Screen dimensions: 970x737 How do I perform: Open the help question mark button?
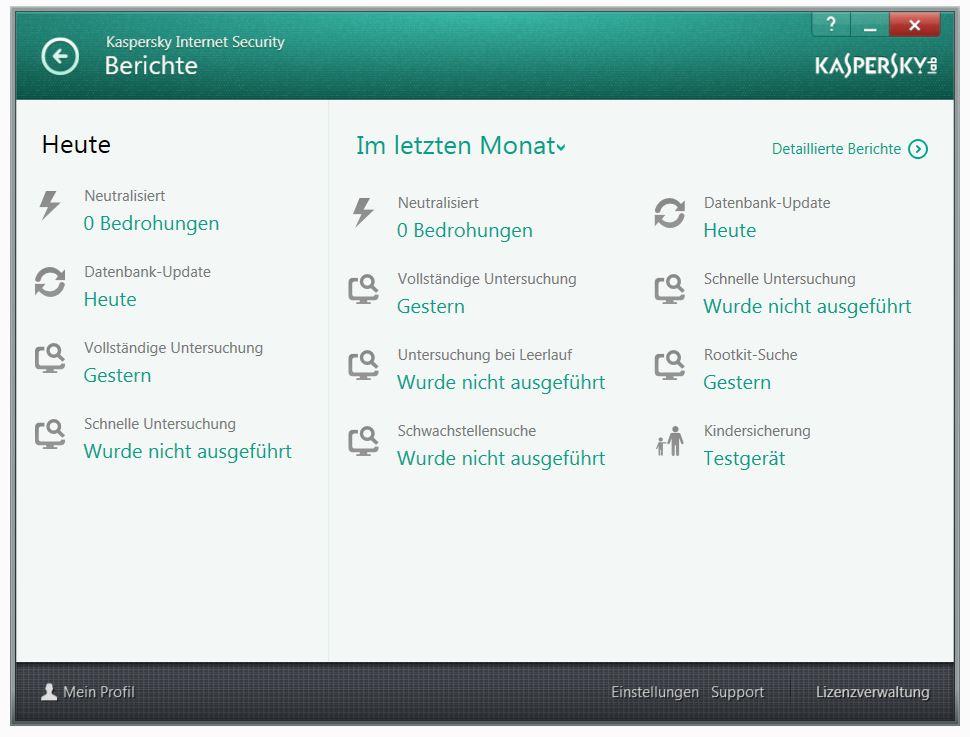click(831, 24)
